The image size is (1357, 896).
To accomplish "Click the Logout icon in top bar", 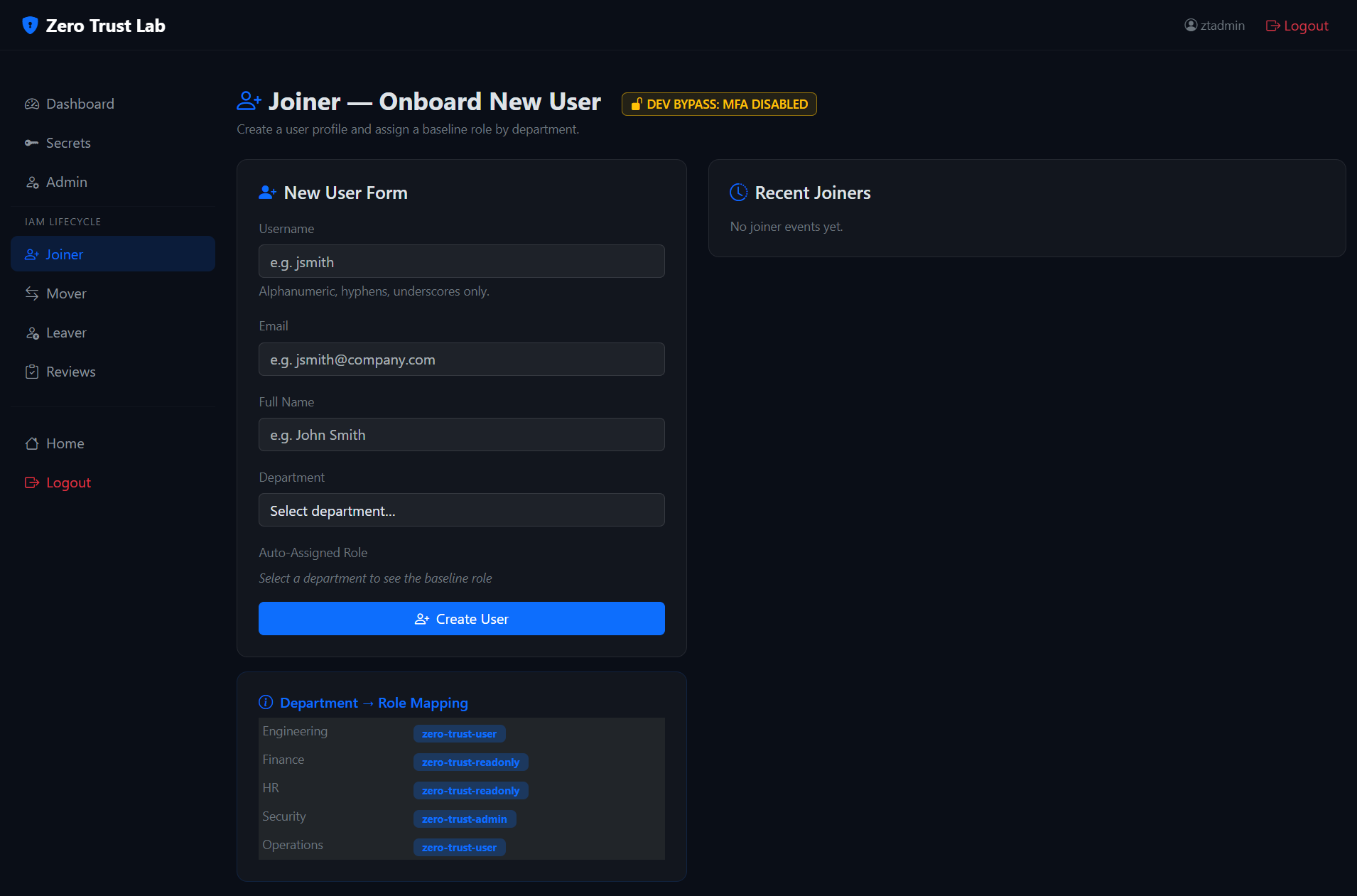I will pos(1272,26).
